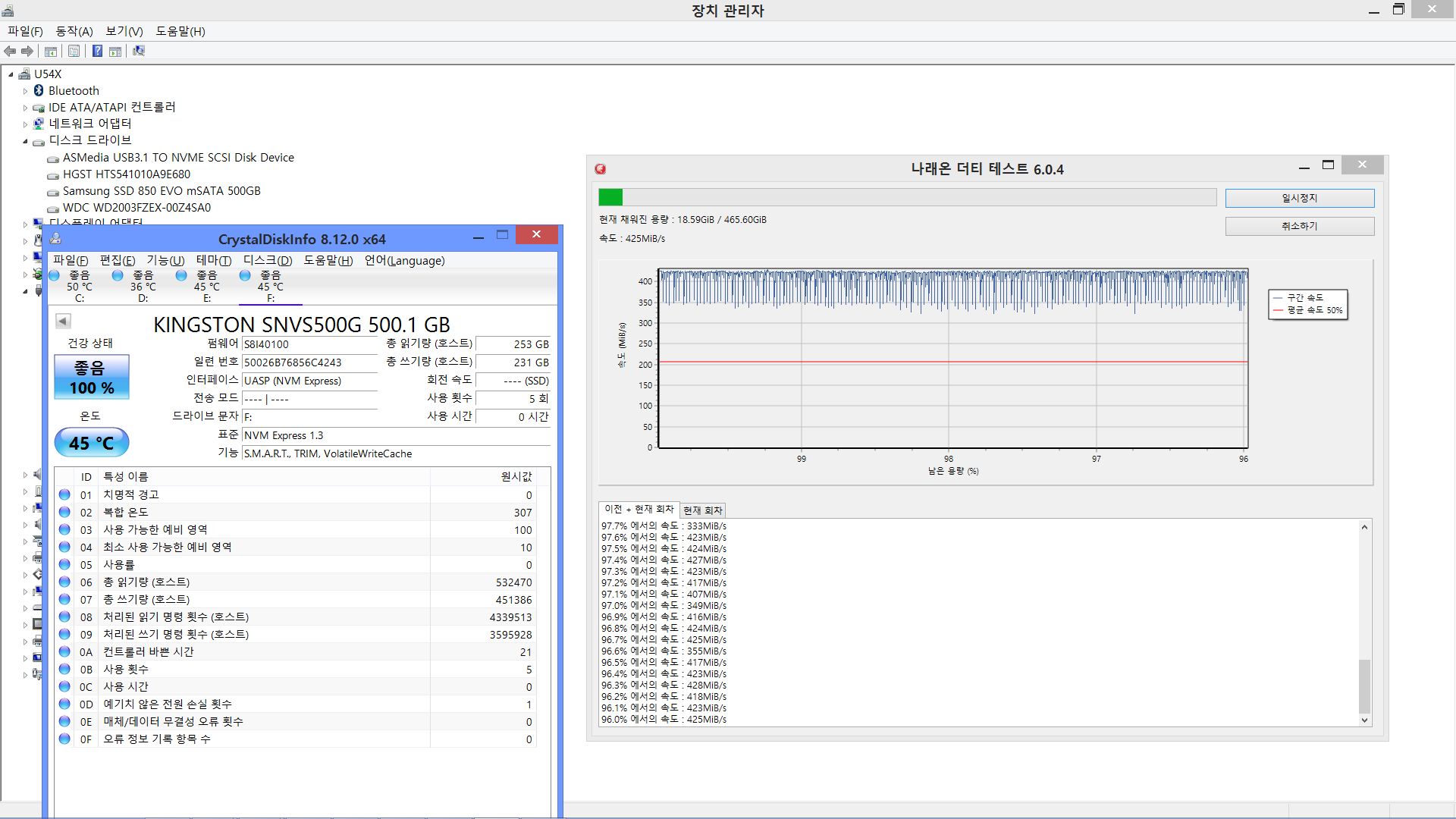Click the Bluetooth category icon in device tree
The width and height of the screenshot is (1456, 819).
pyautogui.click(x=39, y=91)
